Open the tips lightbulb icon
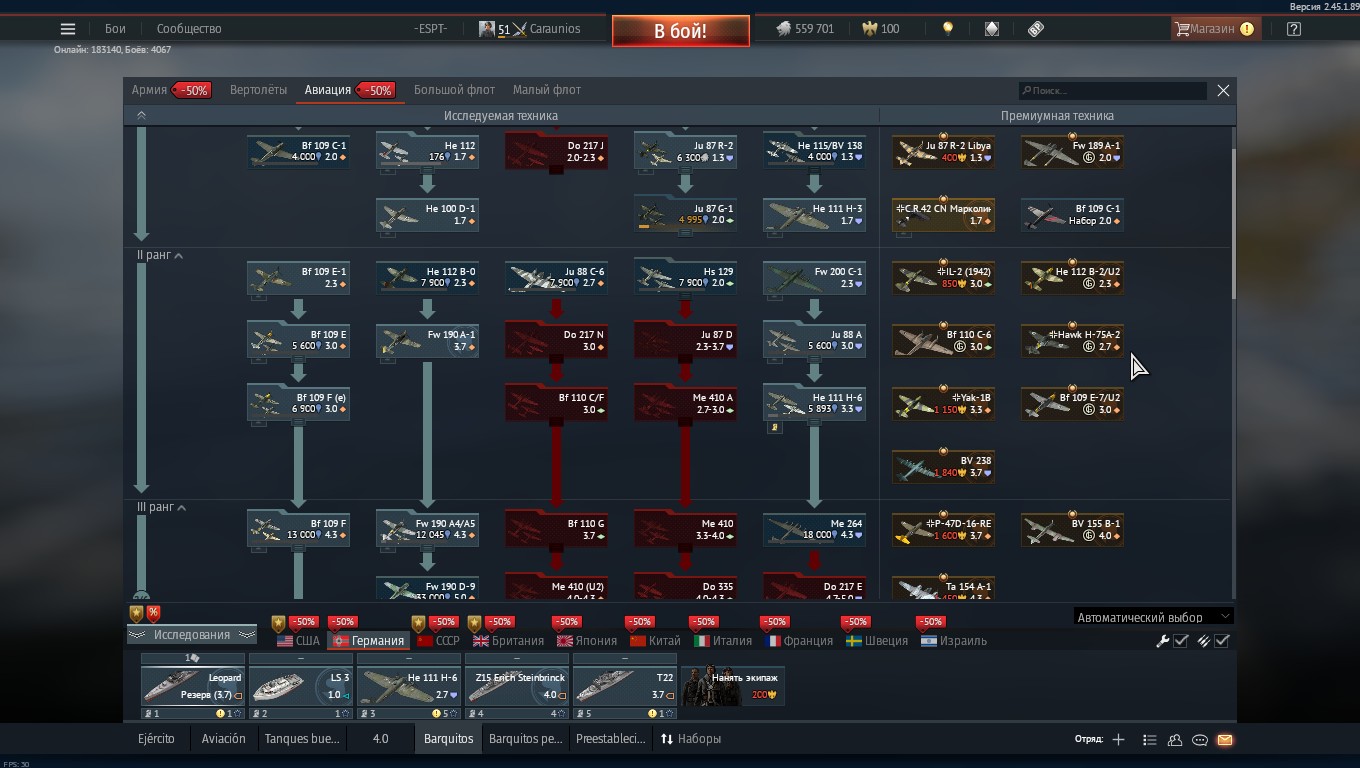1360x768 pixels. (x=948, y=29)
